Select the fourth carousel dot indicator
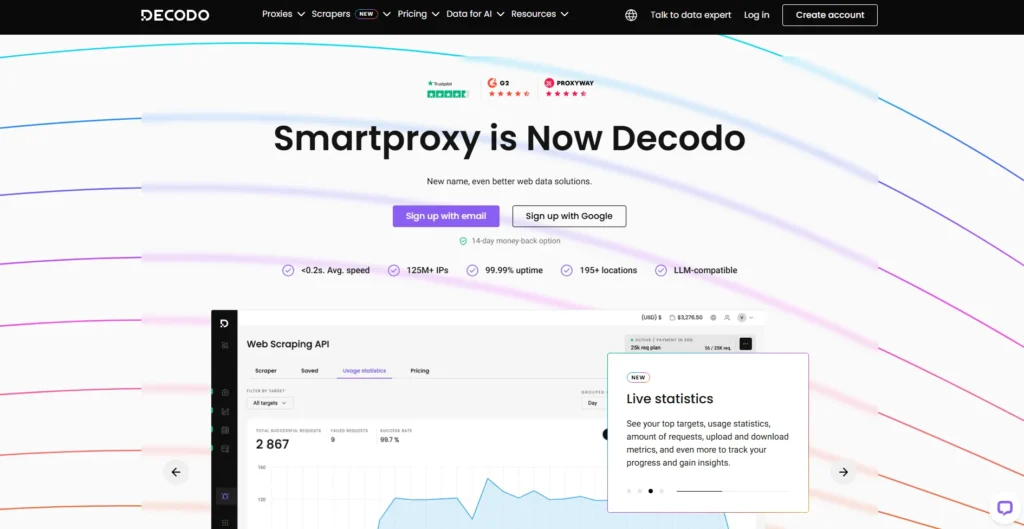 (x=661, y=491)
